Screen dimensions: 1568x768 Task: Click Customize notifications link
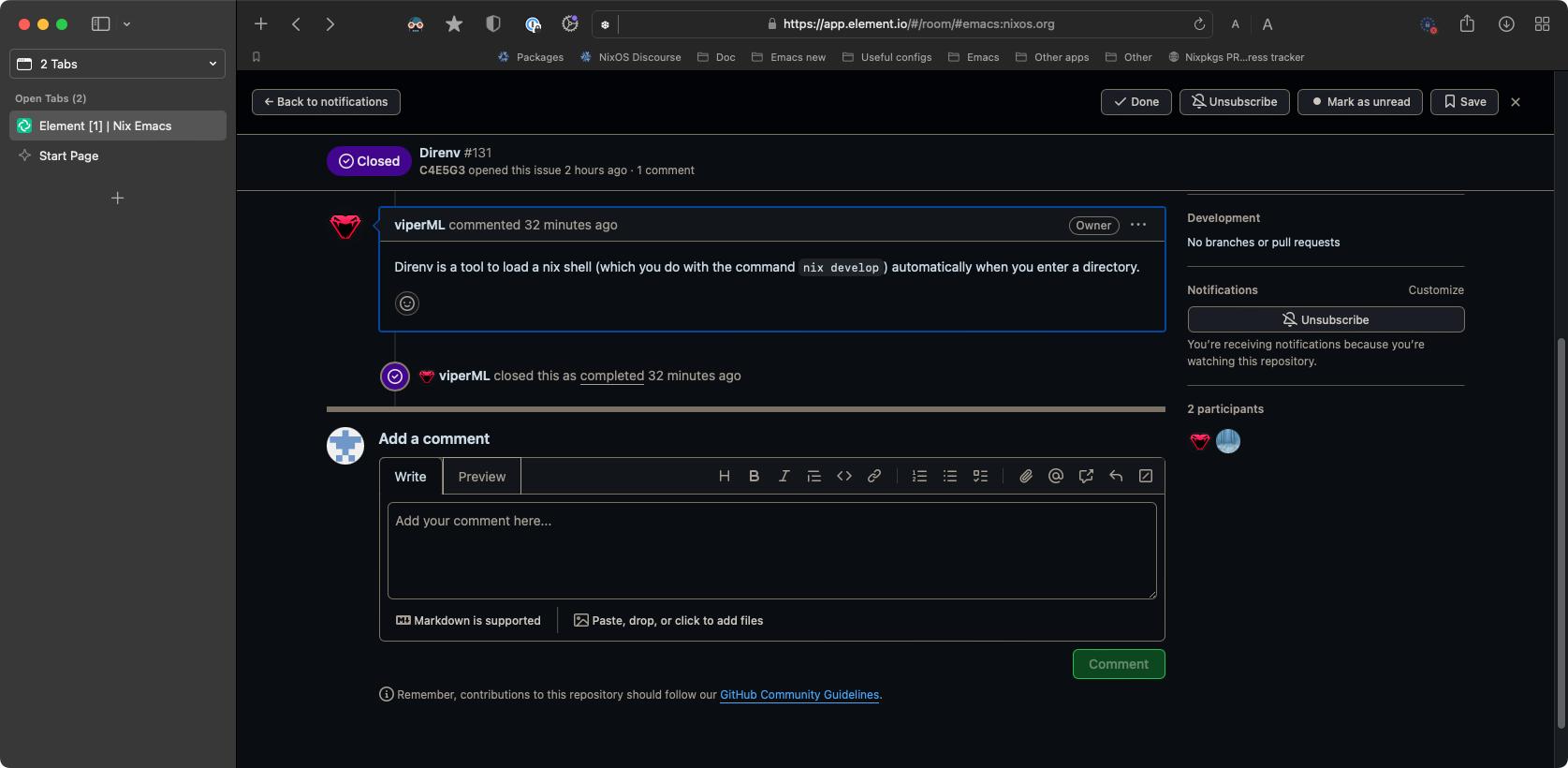point(1436,290)
